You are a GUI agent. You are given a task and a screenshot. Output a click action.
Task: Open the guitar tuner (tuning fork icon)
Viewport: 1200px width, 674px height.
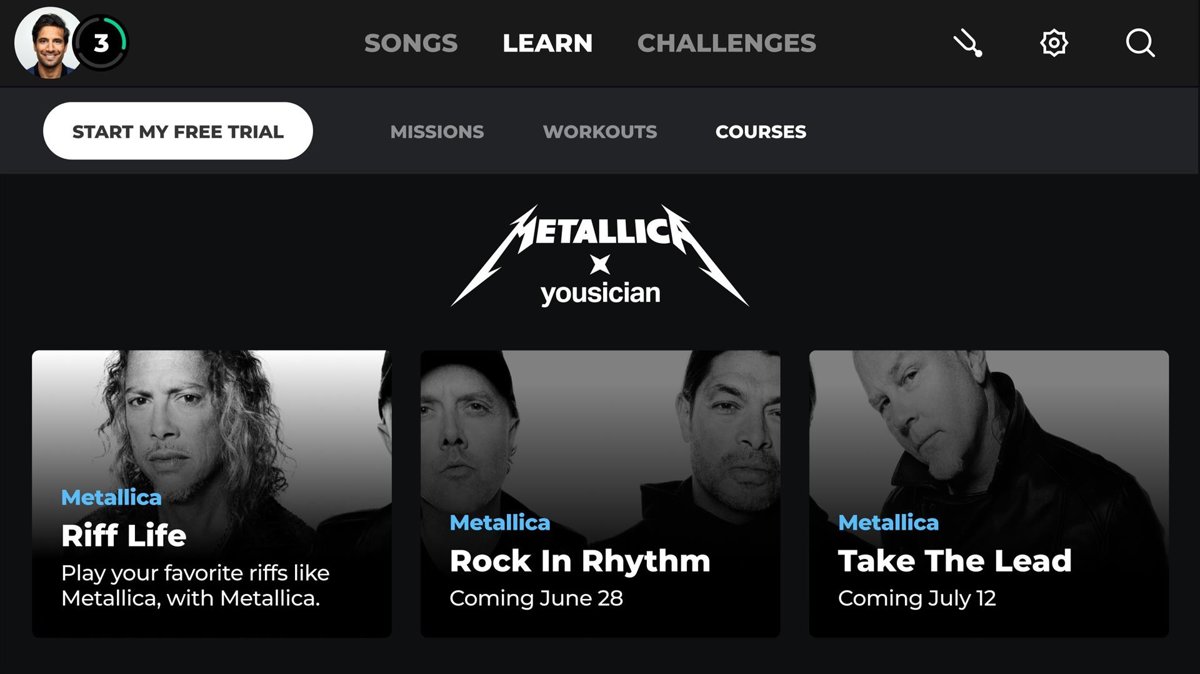967,43
